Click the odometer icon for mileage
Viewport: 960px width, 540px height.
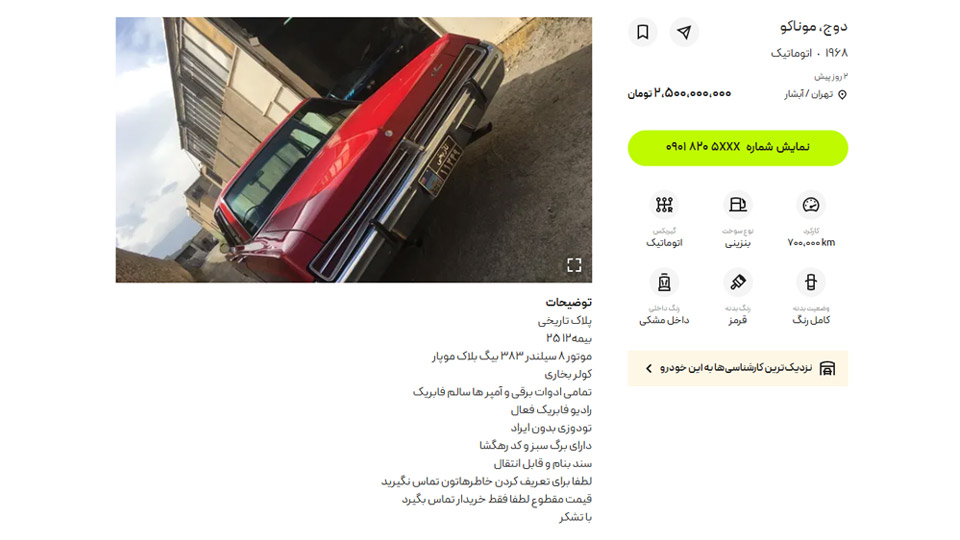tap(811, 204)
